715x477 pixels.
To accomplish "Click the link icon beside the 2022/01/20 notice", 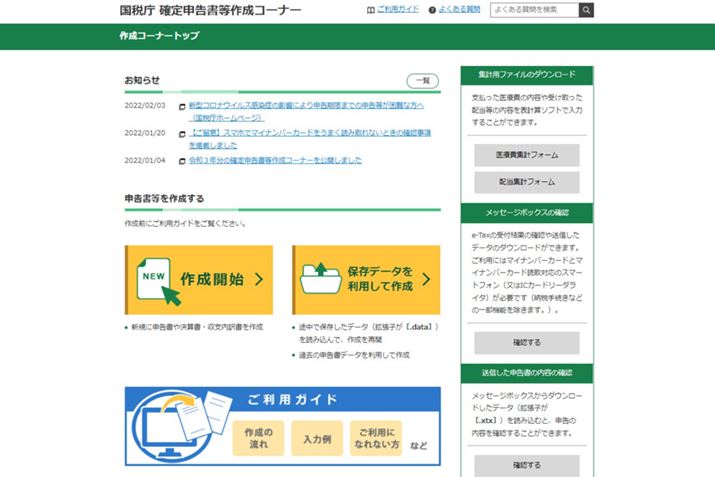I will [x=182, y=134].
